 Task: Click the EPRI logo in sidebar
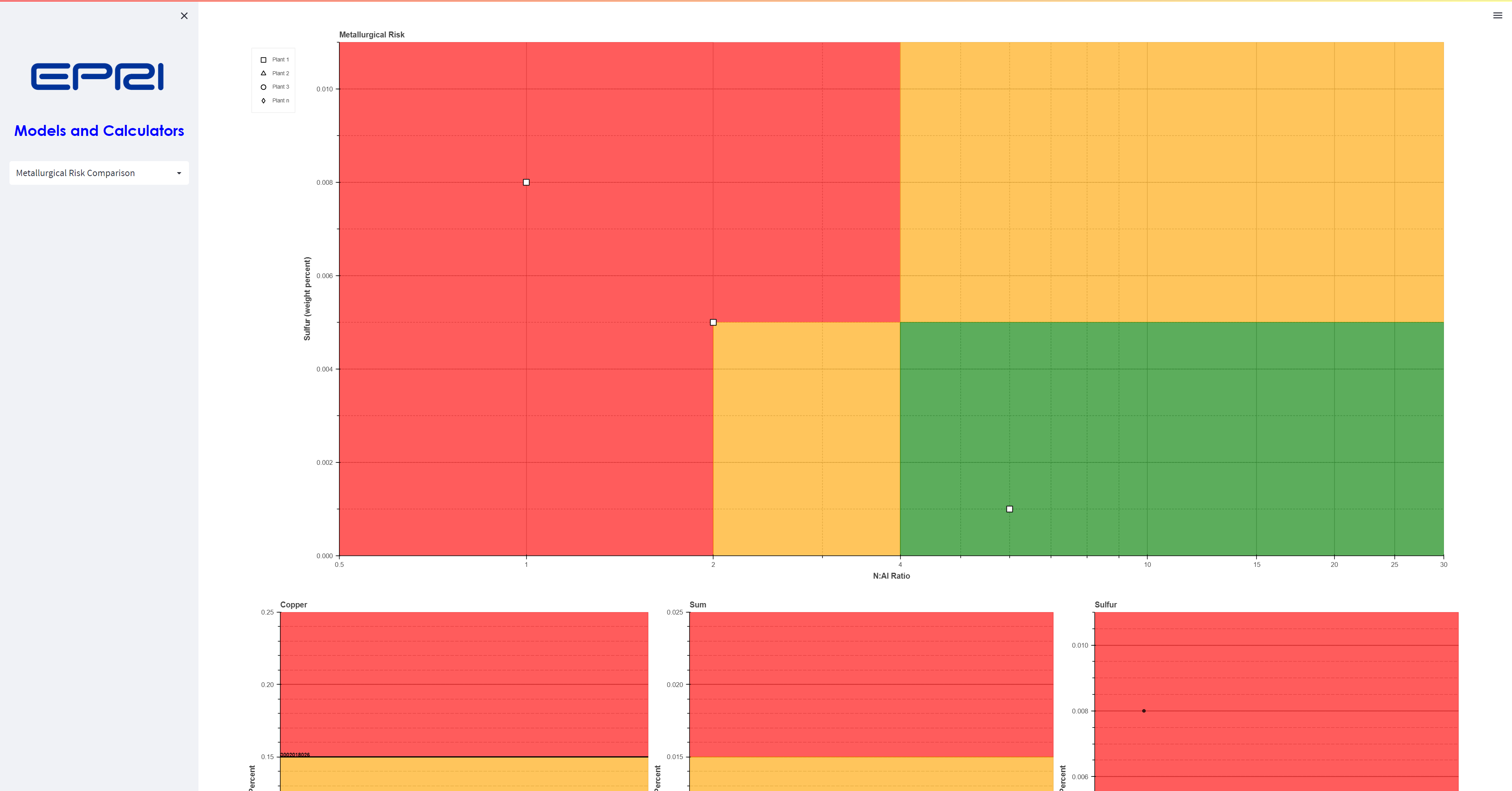(97, 77)
